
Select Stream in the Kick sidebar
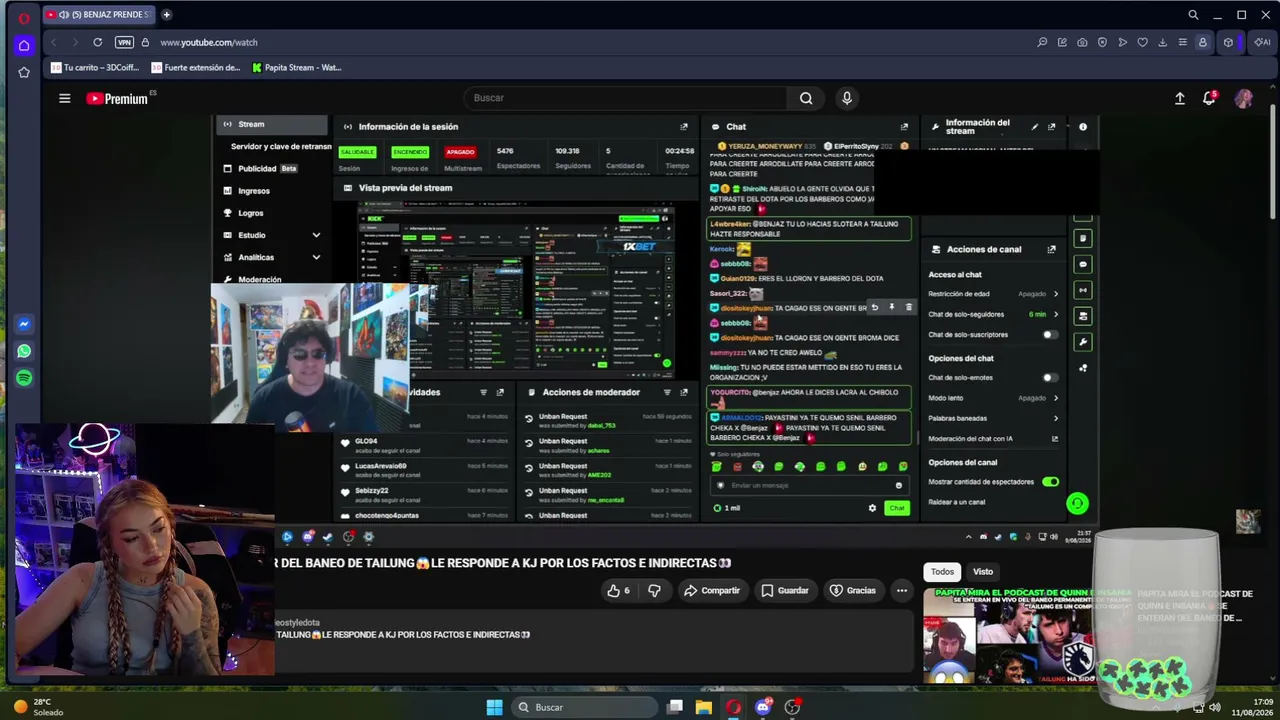click(x=271, y=125)
